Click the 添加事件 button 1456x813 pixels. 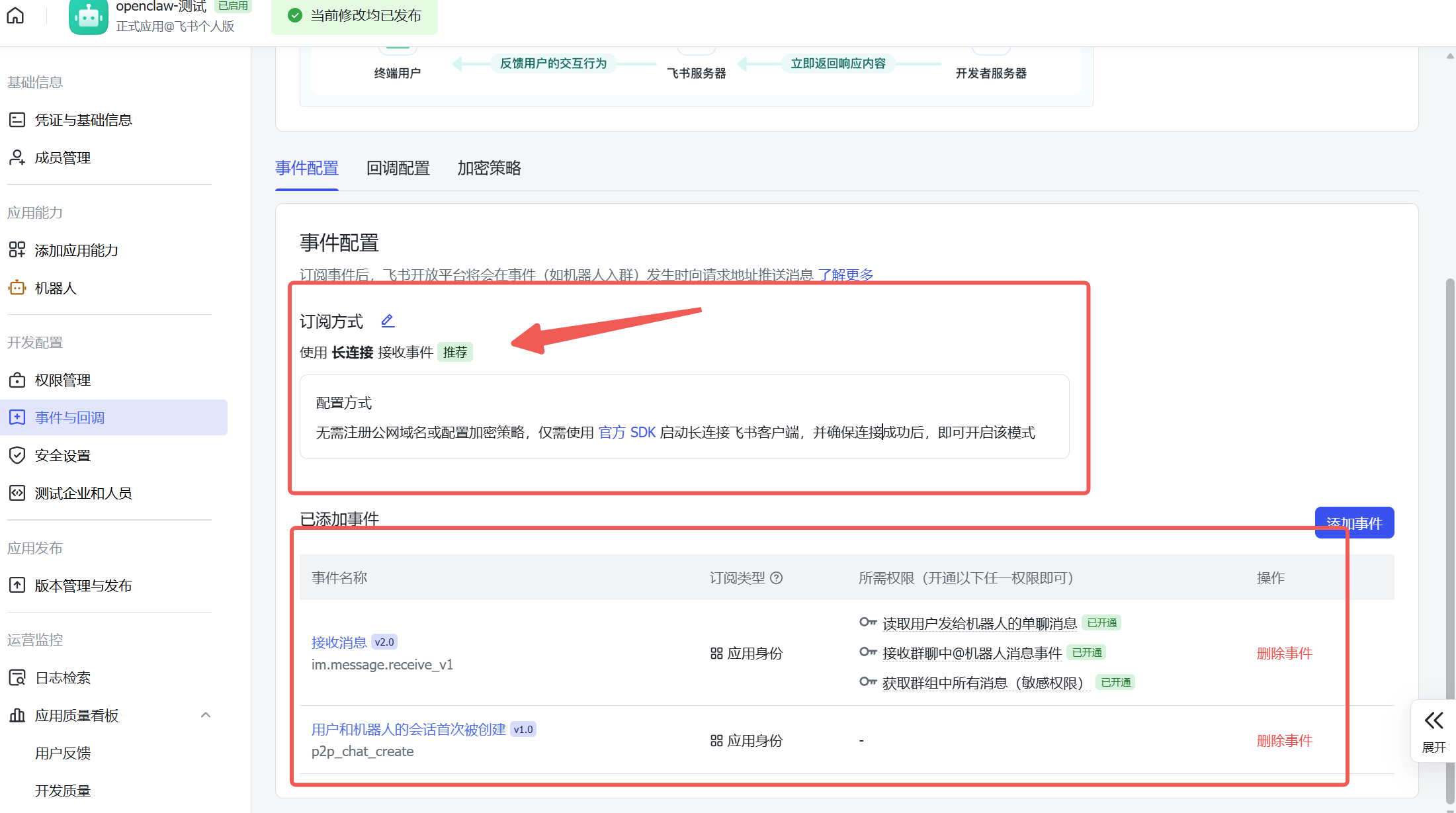(x=1354, y=523)
